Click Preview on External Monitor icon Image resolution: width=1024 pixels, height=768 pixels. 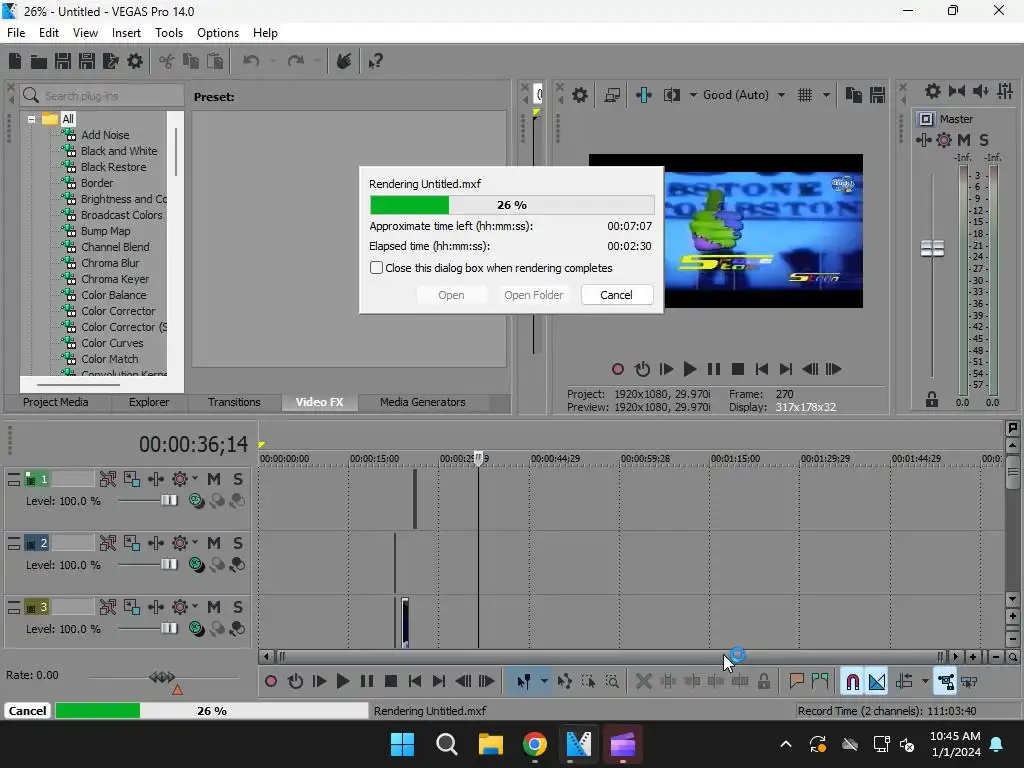click(612, 95)
